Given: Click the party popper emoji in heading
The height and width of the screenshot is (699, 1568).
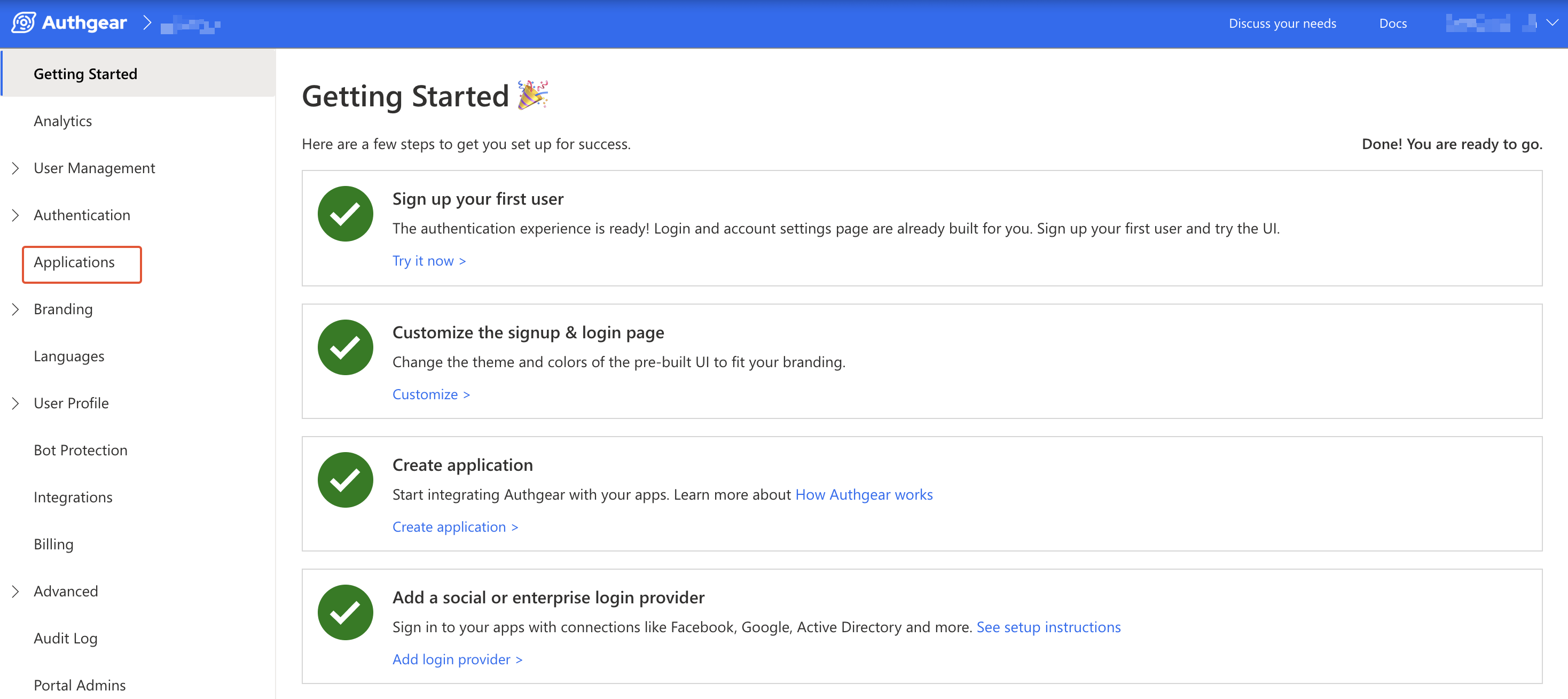Looking at the screenshot, I should point(532,95).
